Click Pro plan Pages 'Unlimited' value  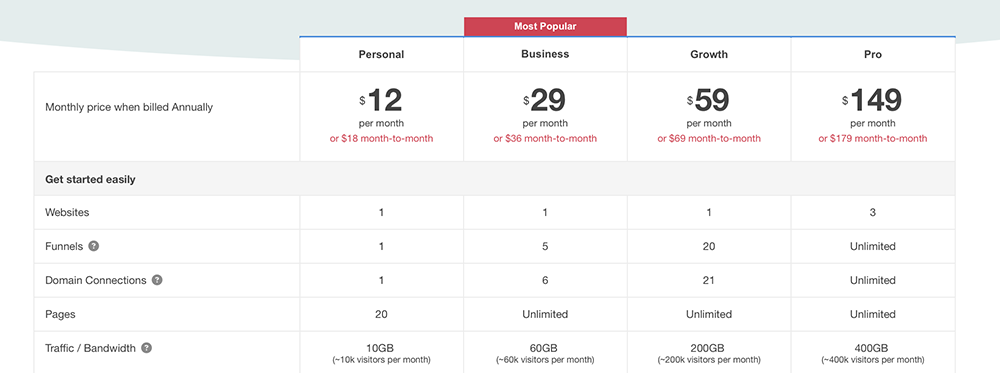point(873,314)
